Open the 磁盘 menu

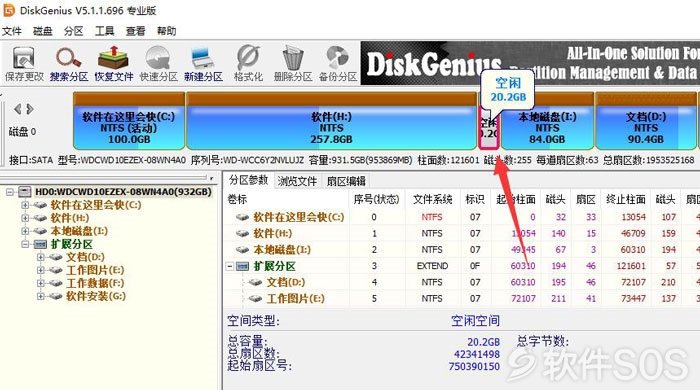(42, 31)
